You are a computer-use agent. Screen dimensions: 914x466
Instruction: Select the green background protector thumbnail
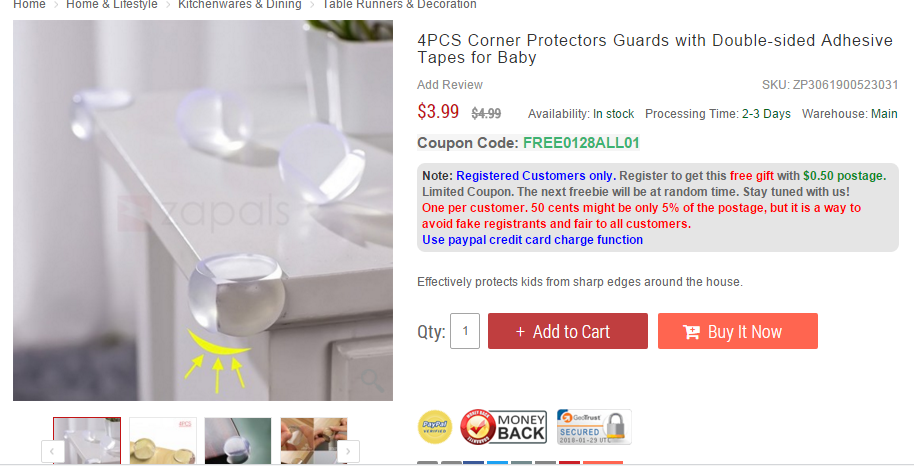(238, 441)
